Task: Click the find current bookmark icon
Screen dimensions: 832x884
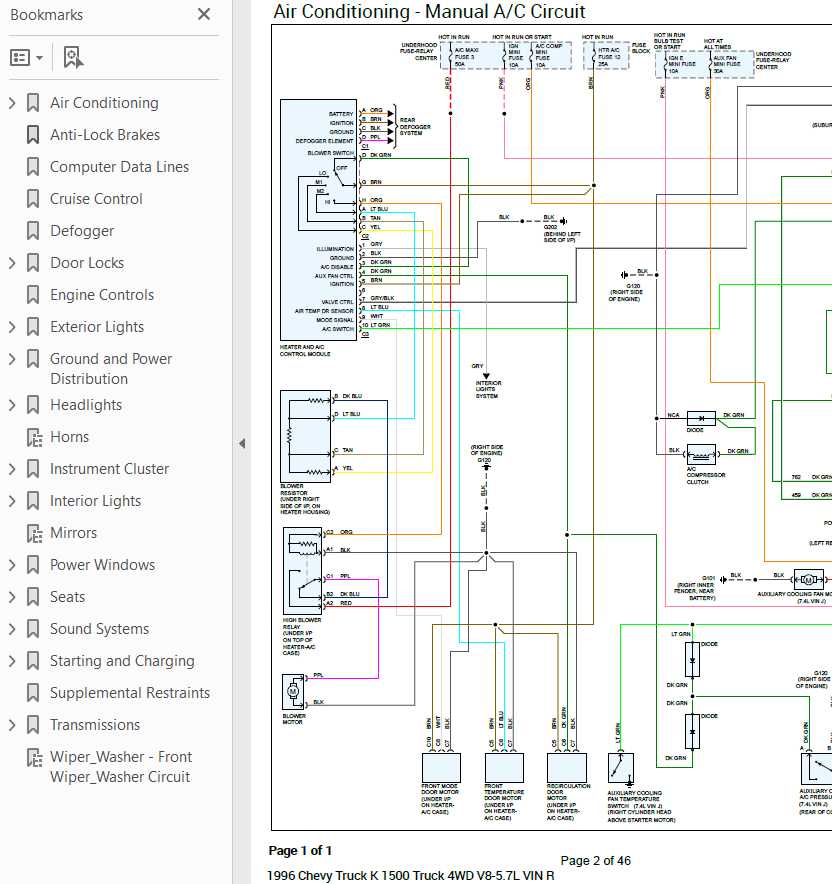Action: coord(73,58)
